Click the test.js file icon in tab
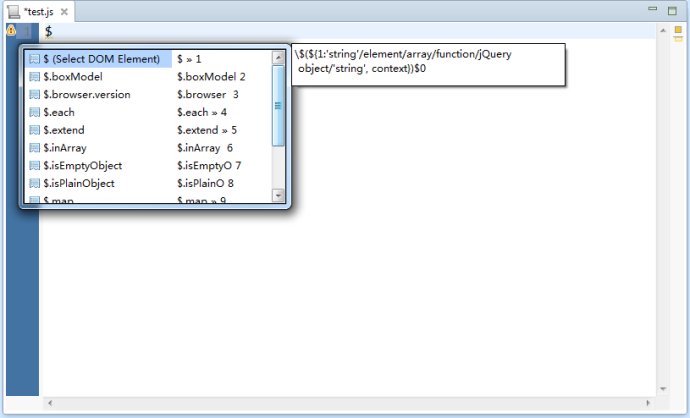Viewport: 690px width, 418px height. coord(14,12)
